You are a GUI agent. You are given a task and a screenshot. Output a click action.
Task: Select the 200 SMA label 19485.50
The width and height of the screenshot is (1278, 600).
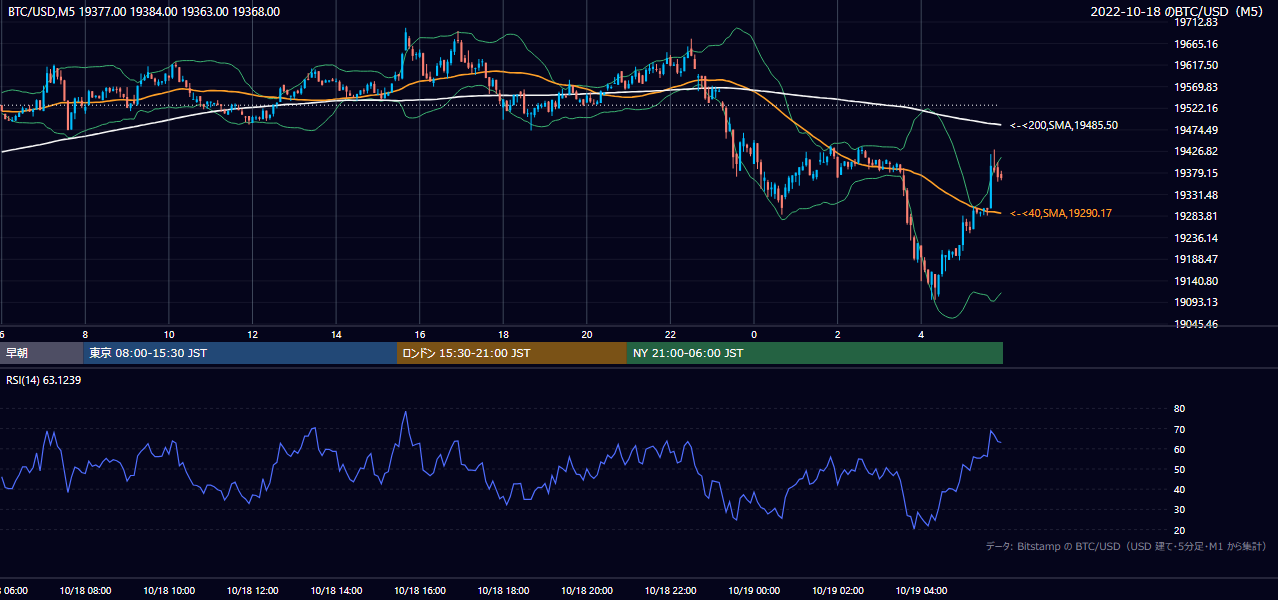click(x=1064, y=125)
